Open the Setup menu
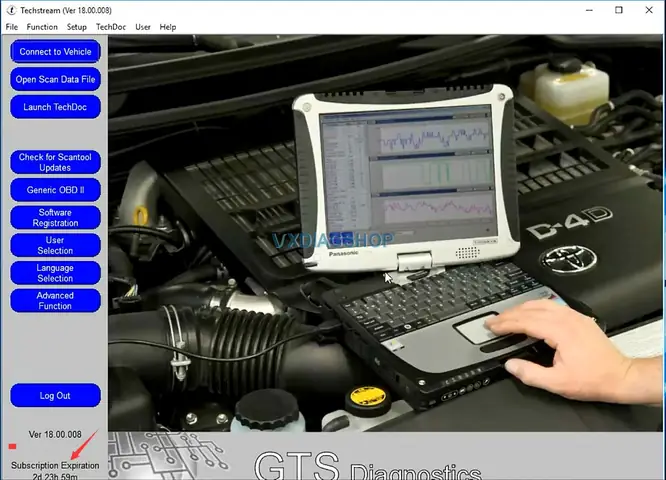This screenshot has width=666, height=480. tap(76, 27)
